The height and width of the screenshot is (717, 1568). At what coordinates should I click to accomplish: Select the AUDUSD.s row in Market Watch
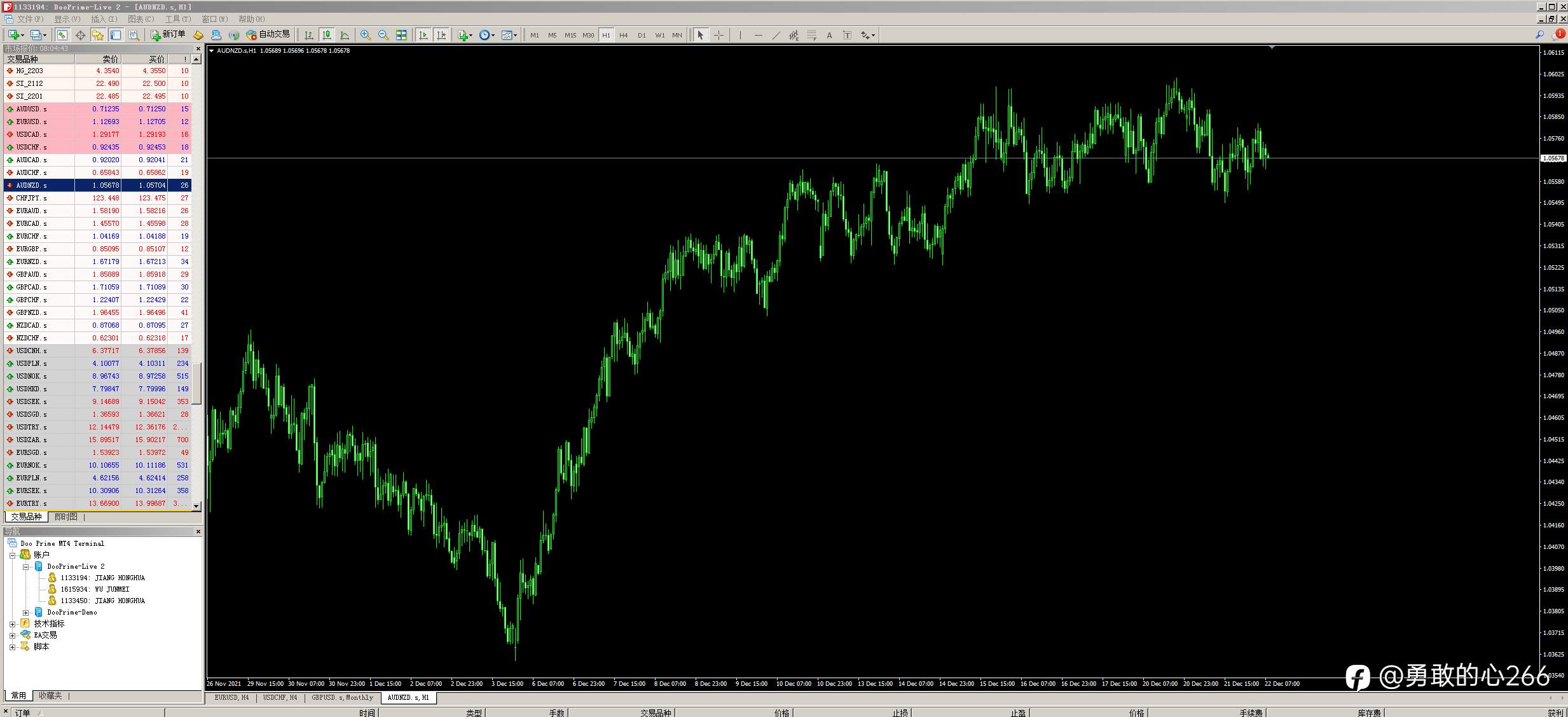tap(97, 109)
